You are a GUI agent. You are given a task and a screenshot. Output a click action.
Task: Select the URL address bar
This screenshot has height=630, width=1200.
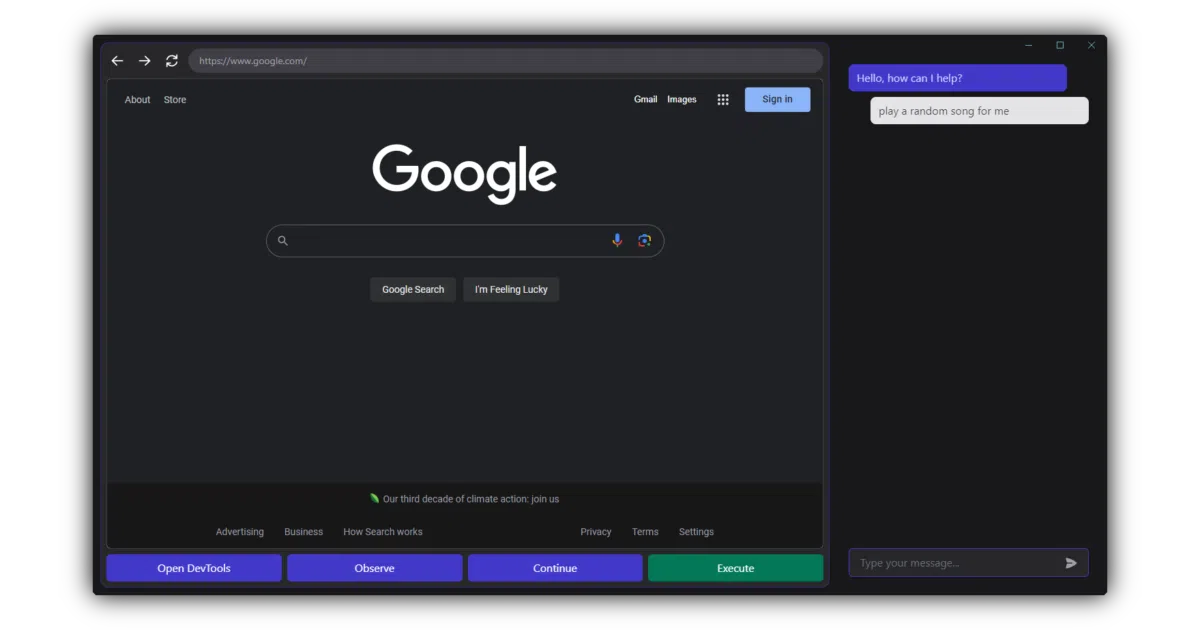point(505,61)
